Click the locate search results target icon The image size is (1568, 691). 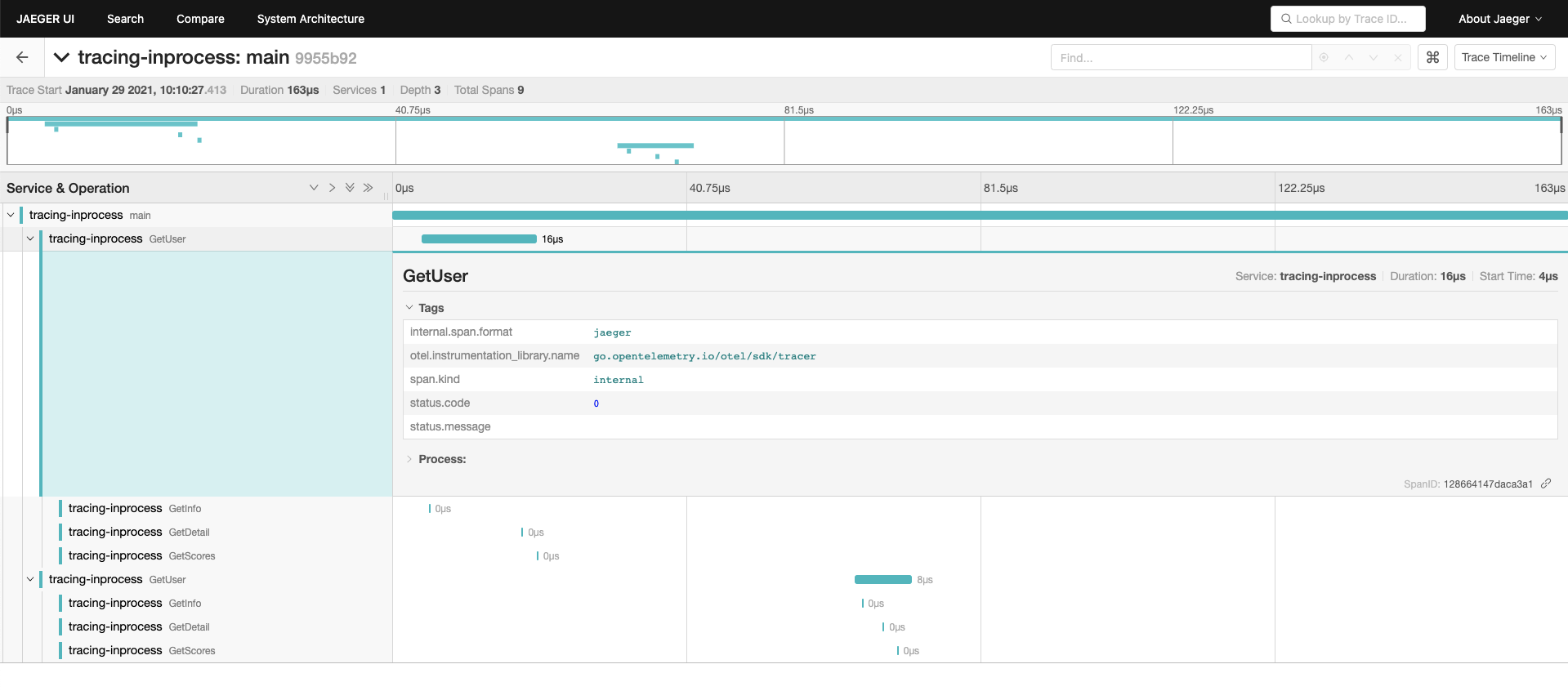point(1324,57)
